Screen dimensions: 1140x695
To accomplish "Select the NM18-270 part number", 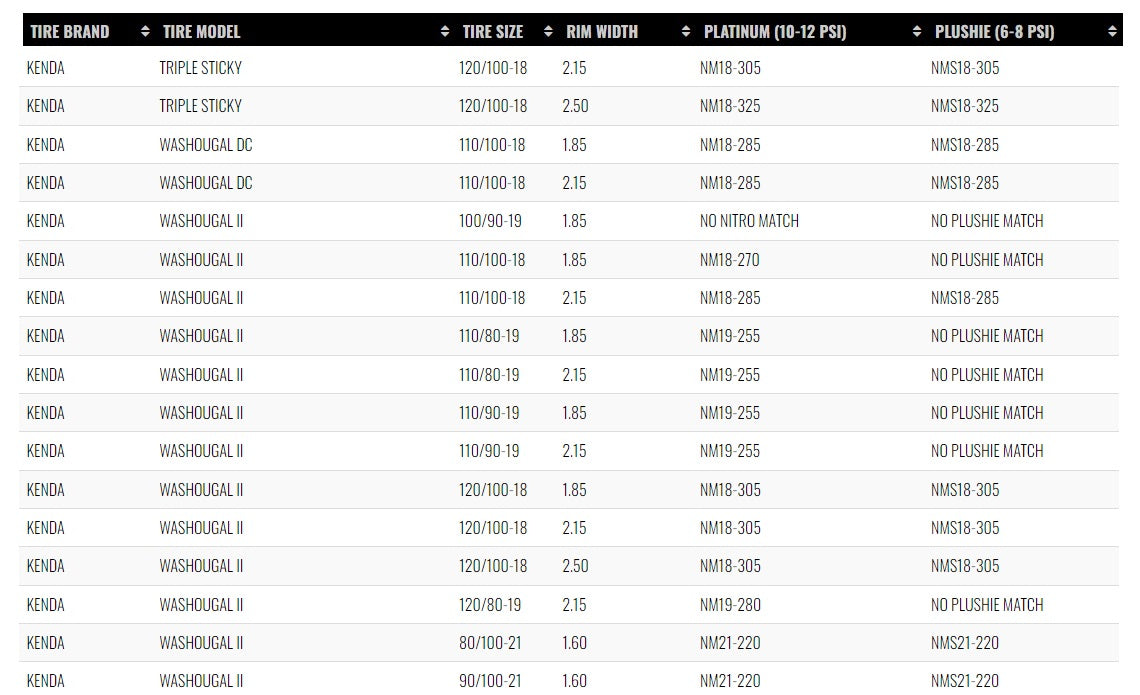I will point(729,260).
